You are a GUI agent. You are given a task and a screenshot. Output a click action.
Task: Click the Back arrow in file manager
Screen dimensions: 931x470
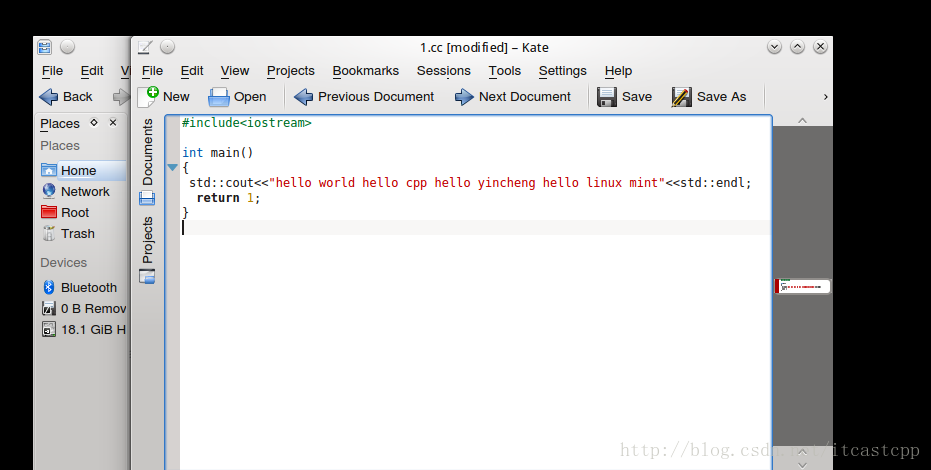(49, 97)
